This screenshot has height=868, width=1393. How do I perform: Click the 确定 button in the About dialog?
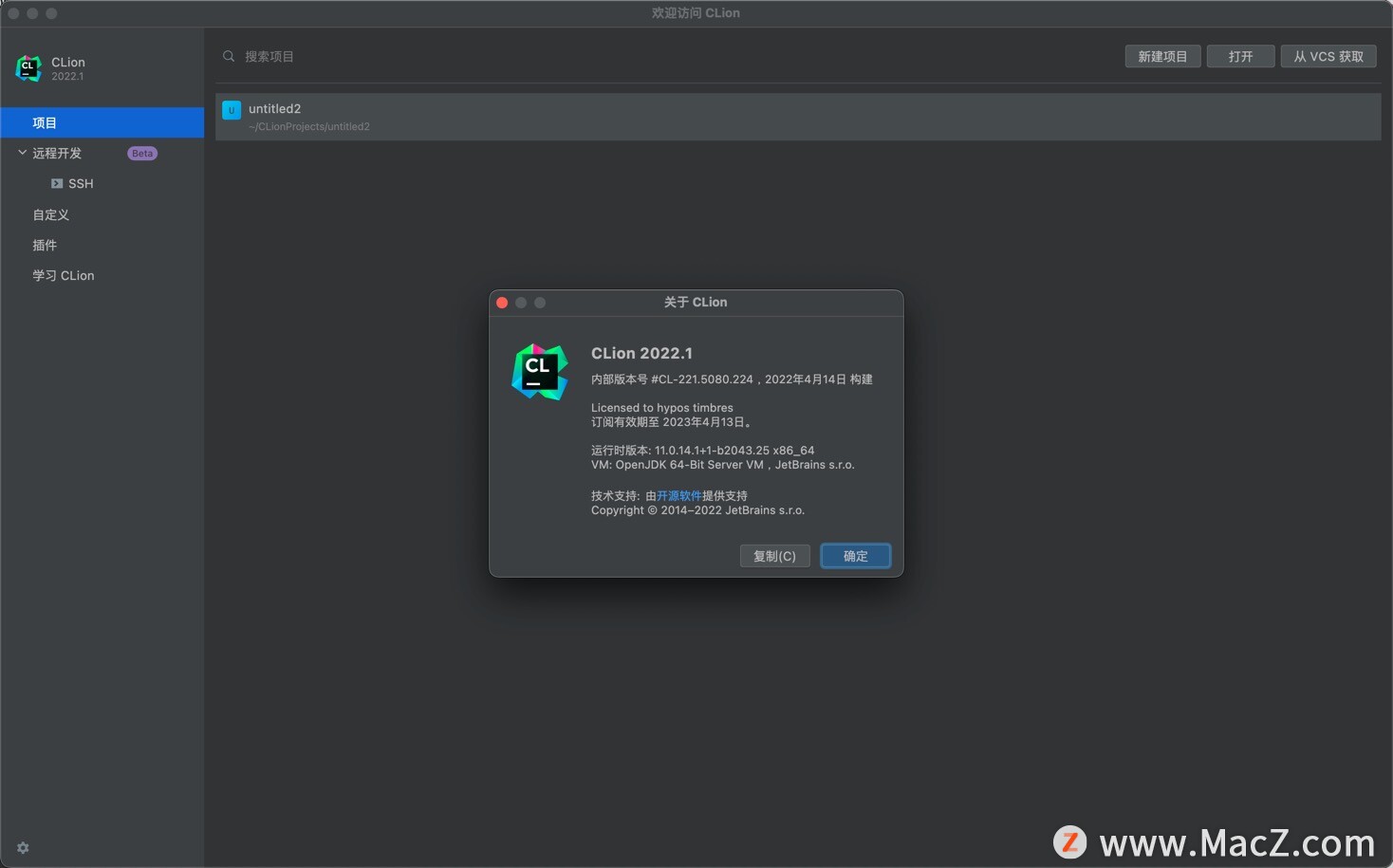(x=855, y=556)
